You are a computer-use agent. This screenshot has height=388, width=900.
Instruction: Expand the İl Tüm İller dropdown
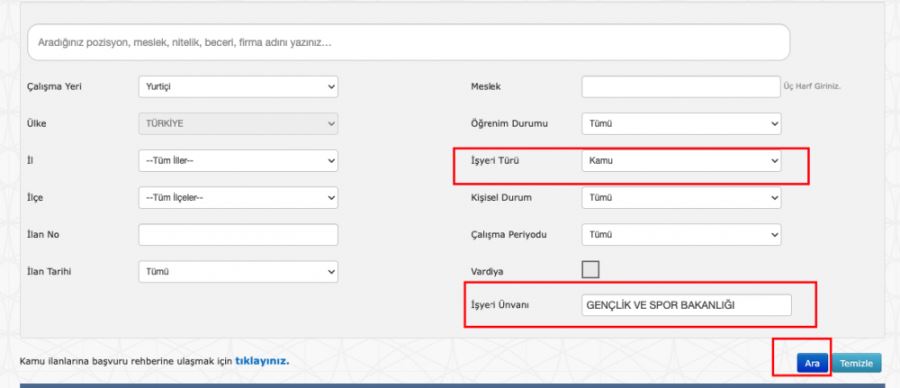238,161
